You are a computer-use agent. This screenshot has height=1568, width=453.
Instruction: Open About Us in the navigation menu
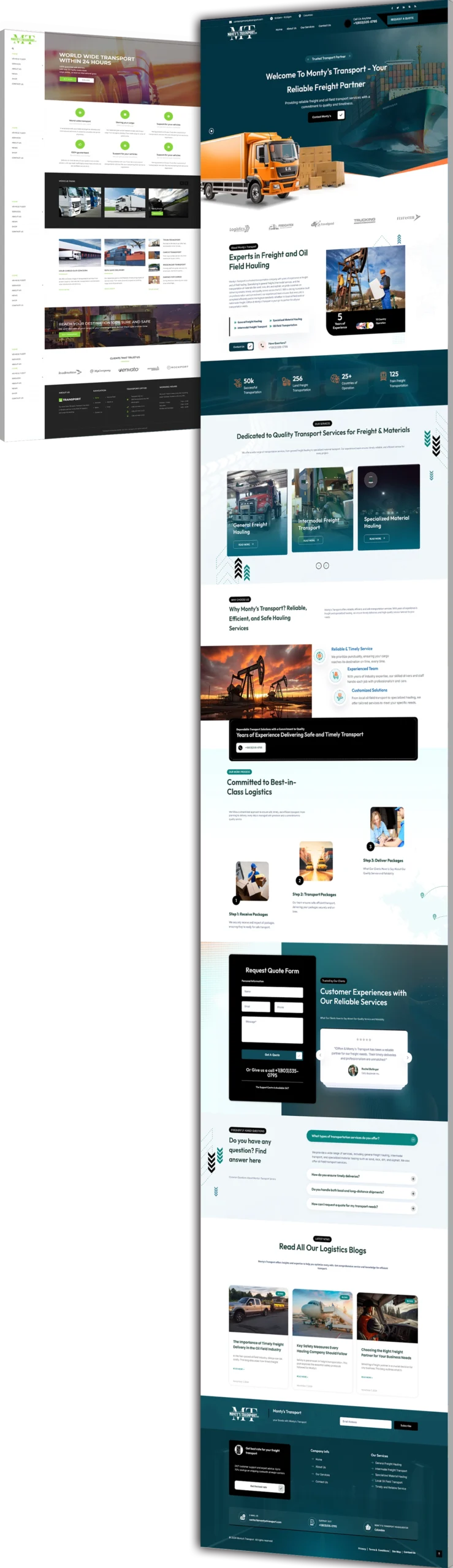tap(291, 28)
